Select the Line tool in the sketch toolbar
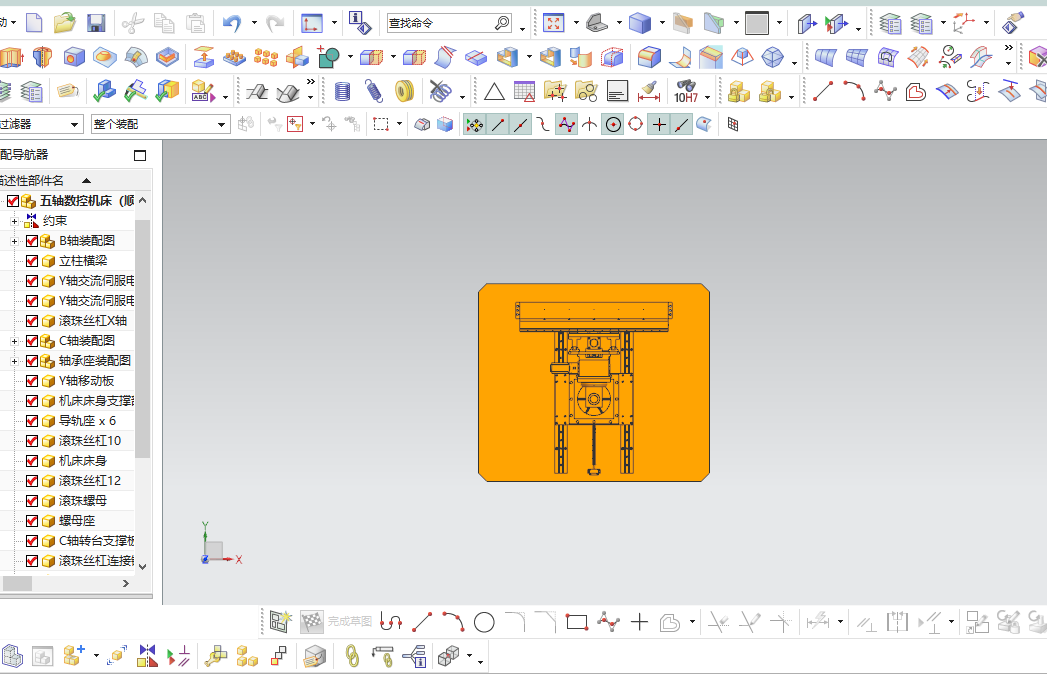1047x675 pixels. click(422, 622)
